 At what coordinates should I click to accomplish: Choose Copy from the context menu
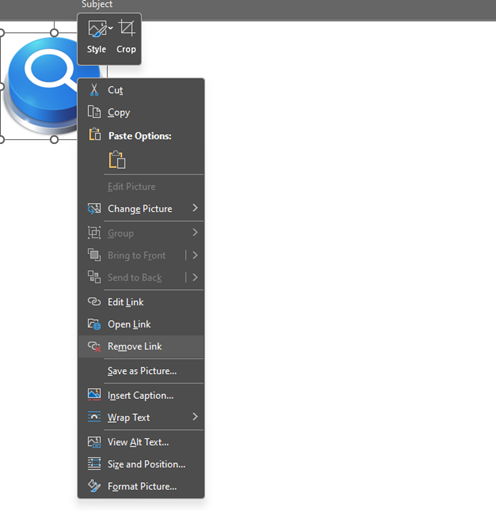tap(141, 112)
